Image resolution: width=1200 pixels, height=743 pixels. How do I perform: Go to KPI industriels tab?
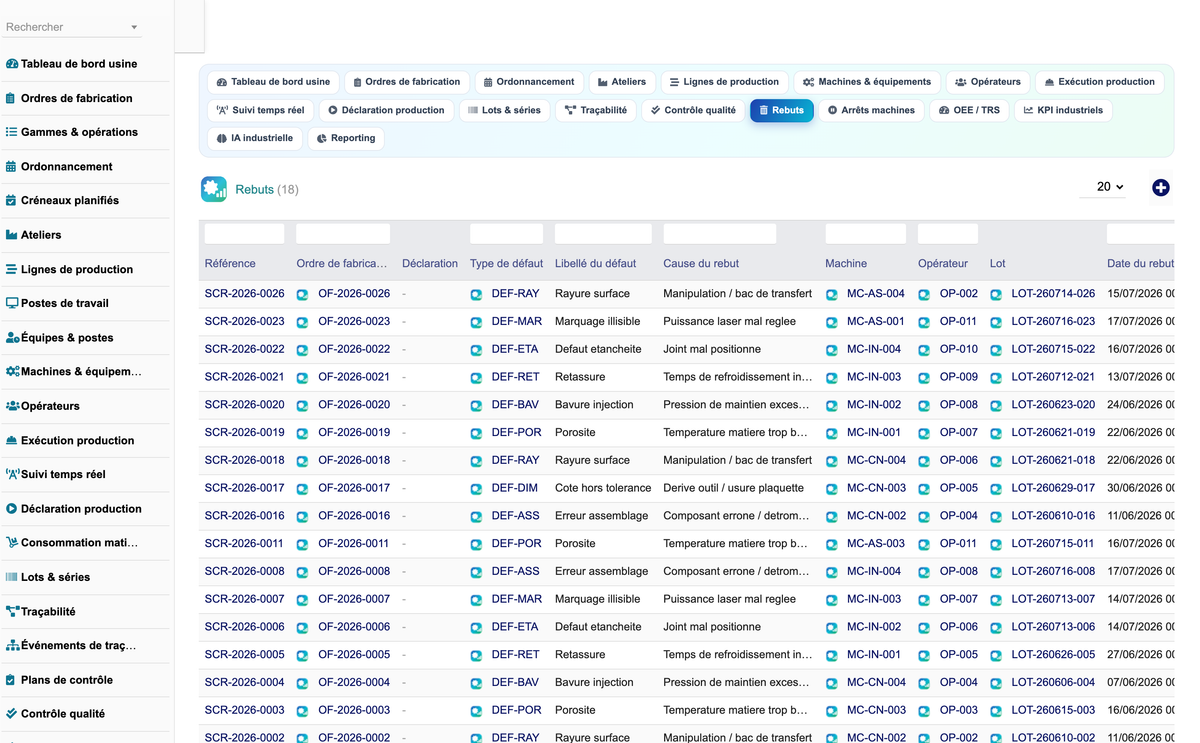[x=1063, y=110]
